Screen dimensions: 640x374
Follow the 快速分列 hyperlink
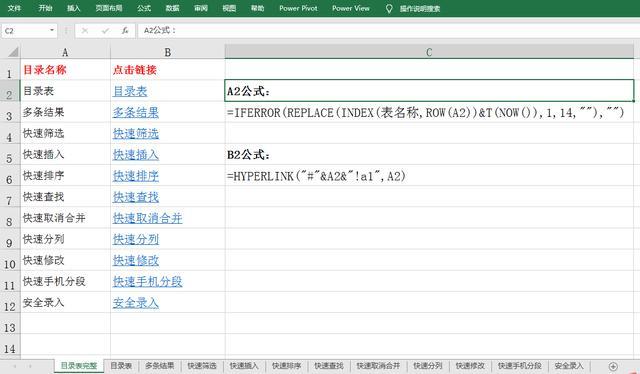pos(136,240)
